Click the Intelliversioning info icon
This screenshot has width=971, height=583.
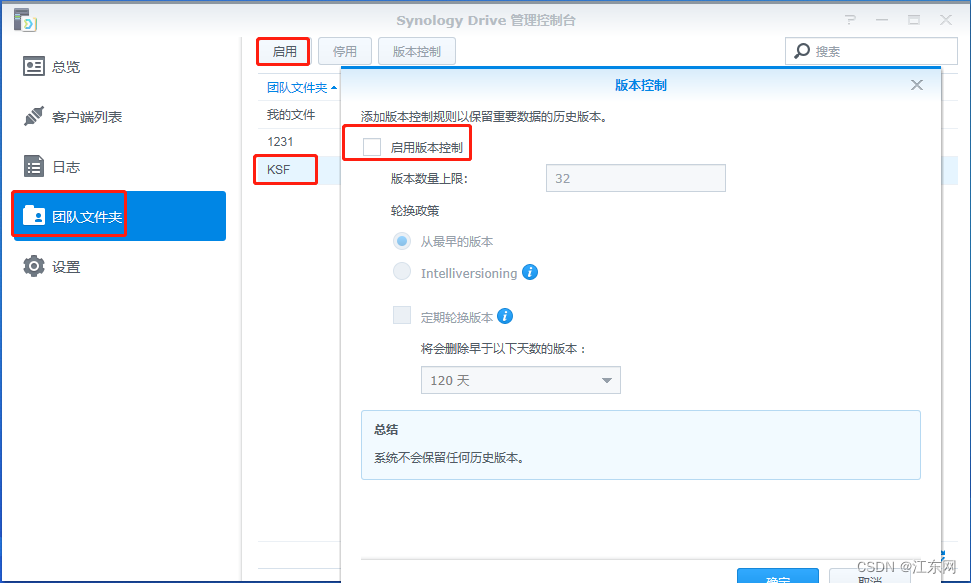pyautogui.click(x=531, y=271)
